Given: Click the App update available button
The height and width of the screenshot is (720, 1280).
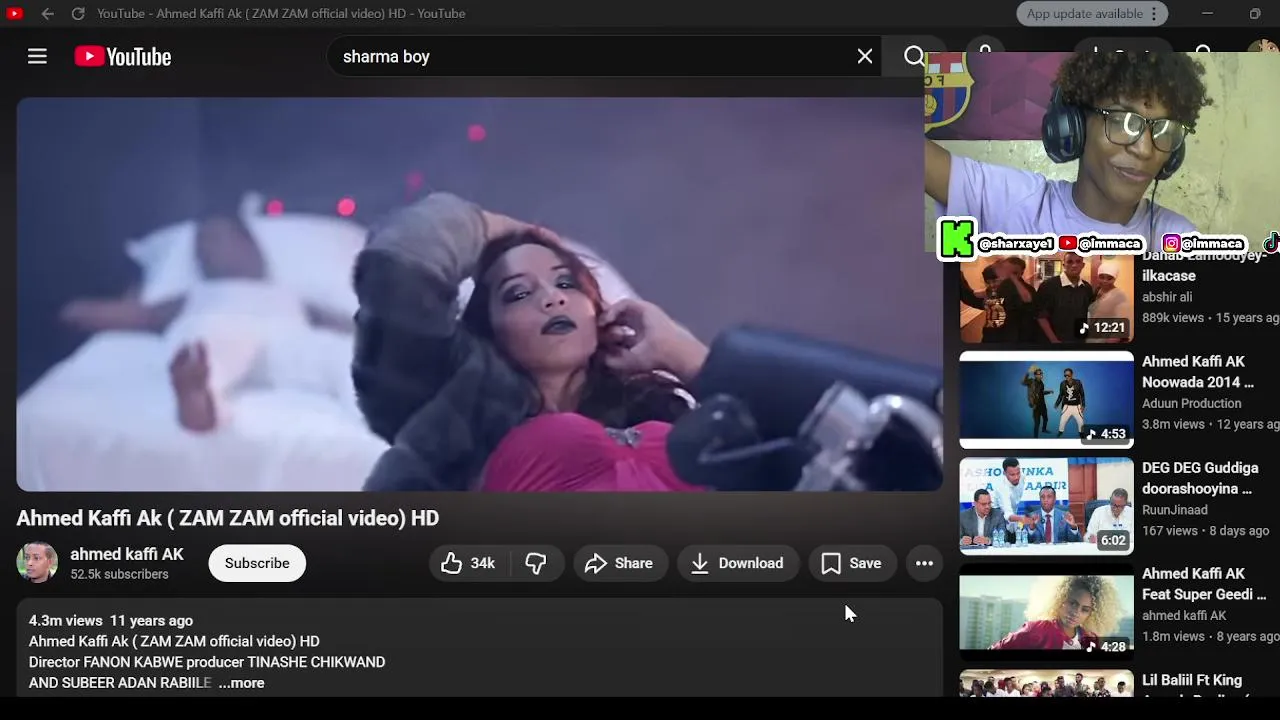Looking at the screenshot, I should click(x=1084, y=14).
